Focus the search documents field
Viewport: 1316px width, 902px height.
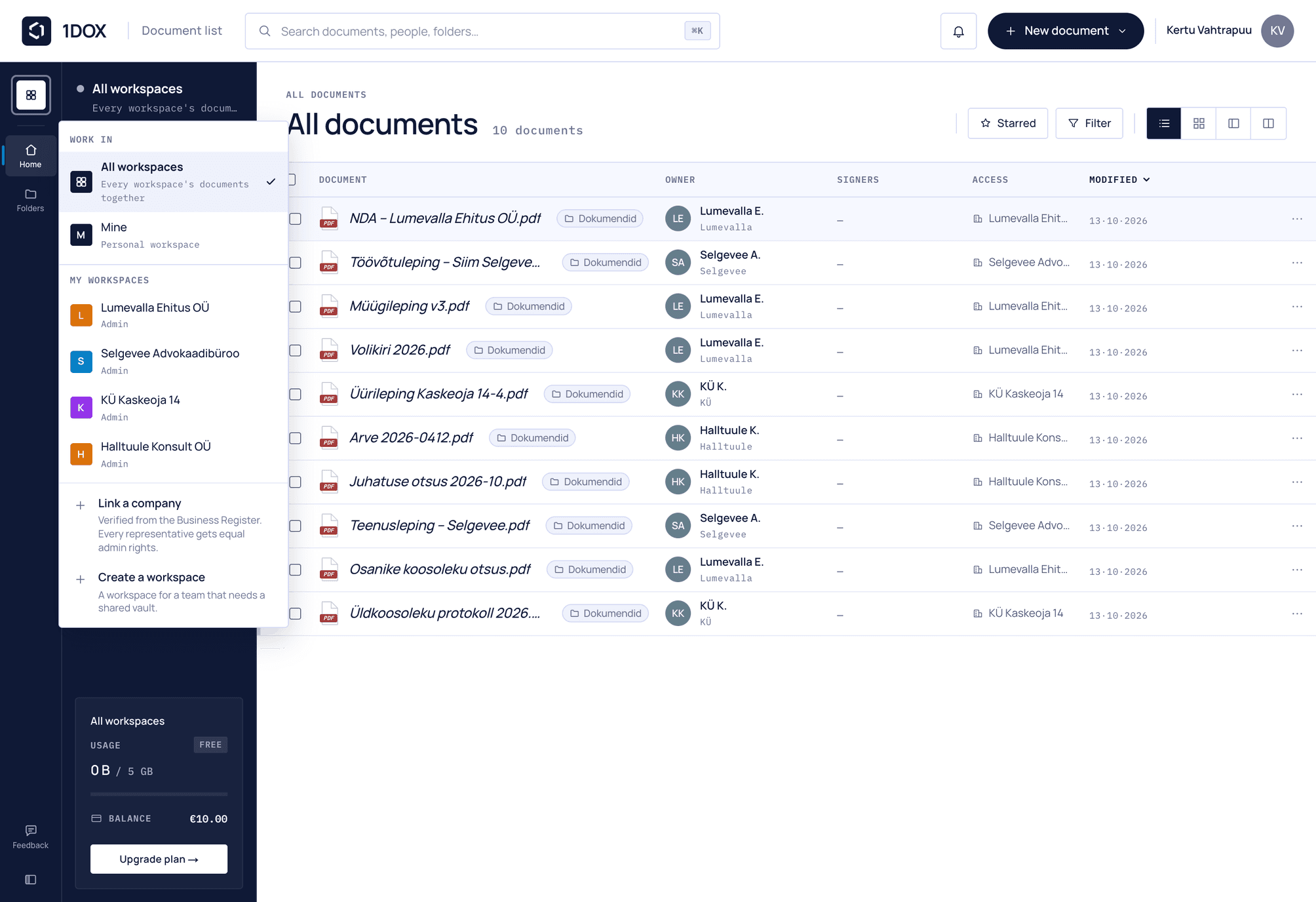[482, 31]
